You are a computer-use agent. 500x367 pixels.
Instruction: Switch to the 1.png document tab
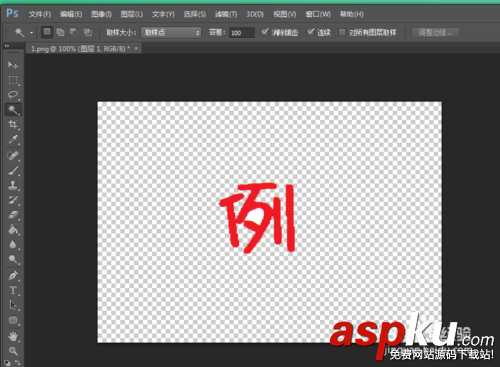click(x=80, y=49)
